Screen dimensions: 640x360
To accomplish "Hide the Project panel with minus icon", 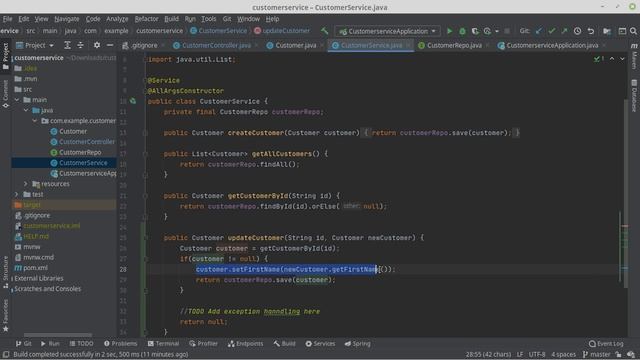I will [x=110, y=45].
